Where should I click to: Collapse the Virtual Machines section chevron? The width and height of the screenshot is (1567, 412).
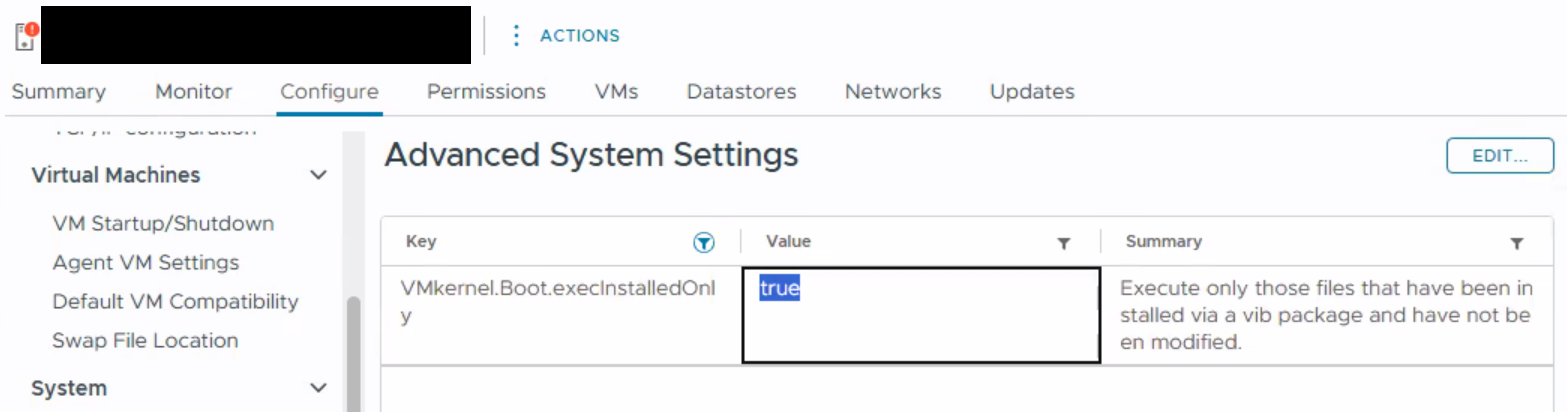coord(318,175)
